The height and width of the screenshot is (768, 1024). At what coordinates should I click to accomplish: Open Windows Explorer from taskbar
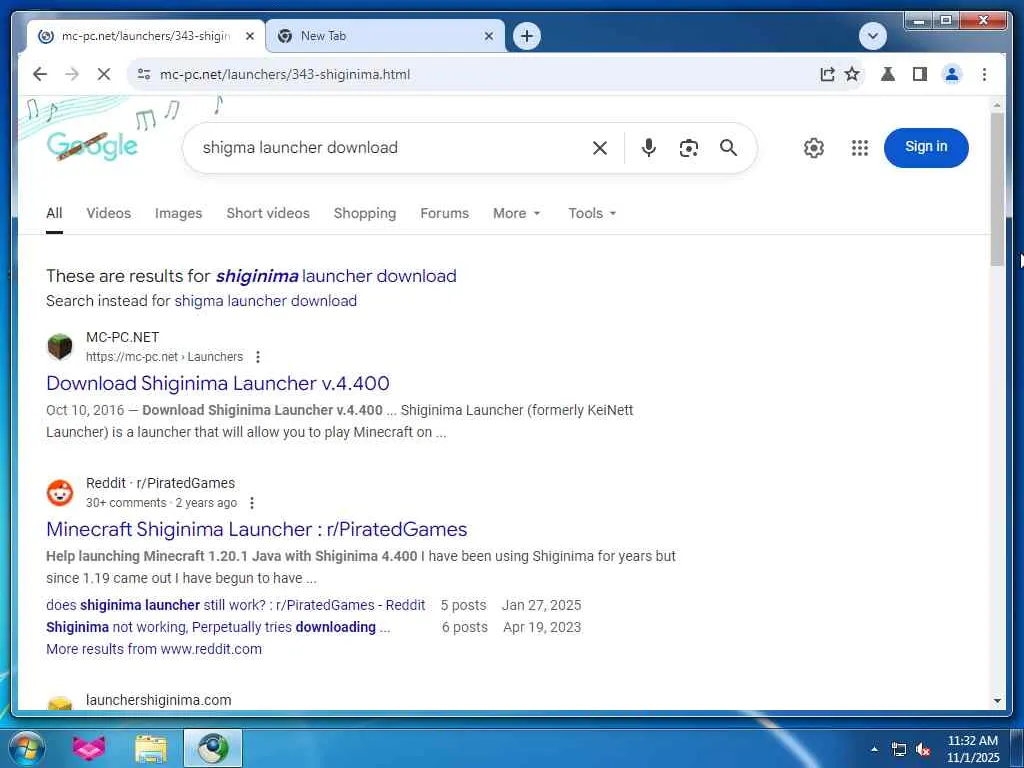[x=150, y=748]
